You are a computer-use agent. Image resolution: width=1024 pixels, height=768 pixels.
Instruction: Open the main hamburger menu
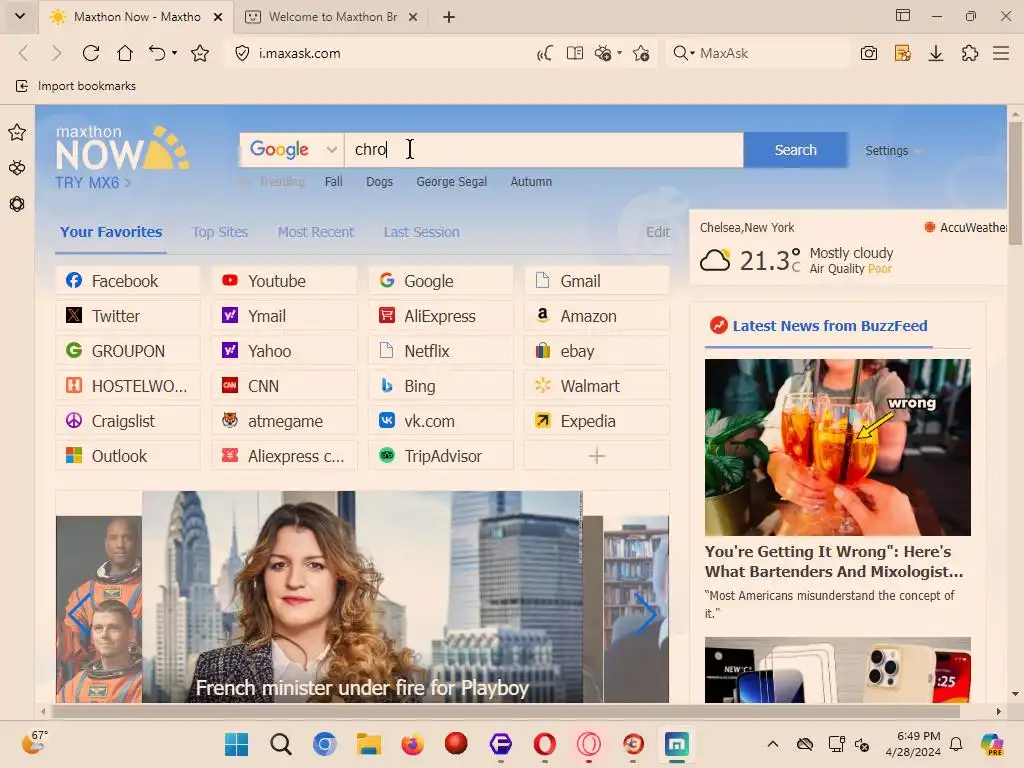[1001, 53]
